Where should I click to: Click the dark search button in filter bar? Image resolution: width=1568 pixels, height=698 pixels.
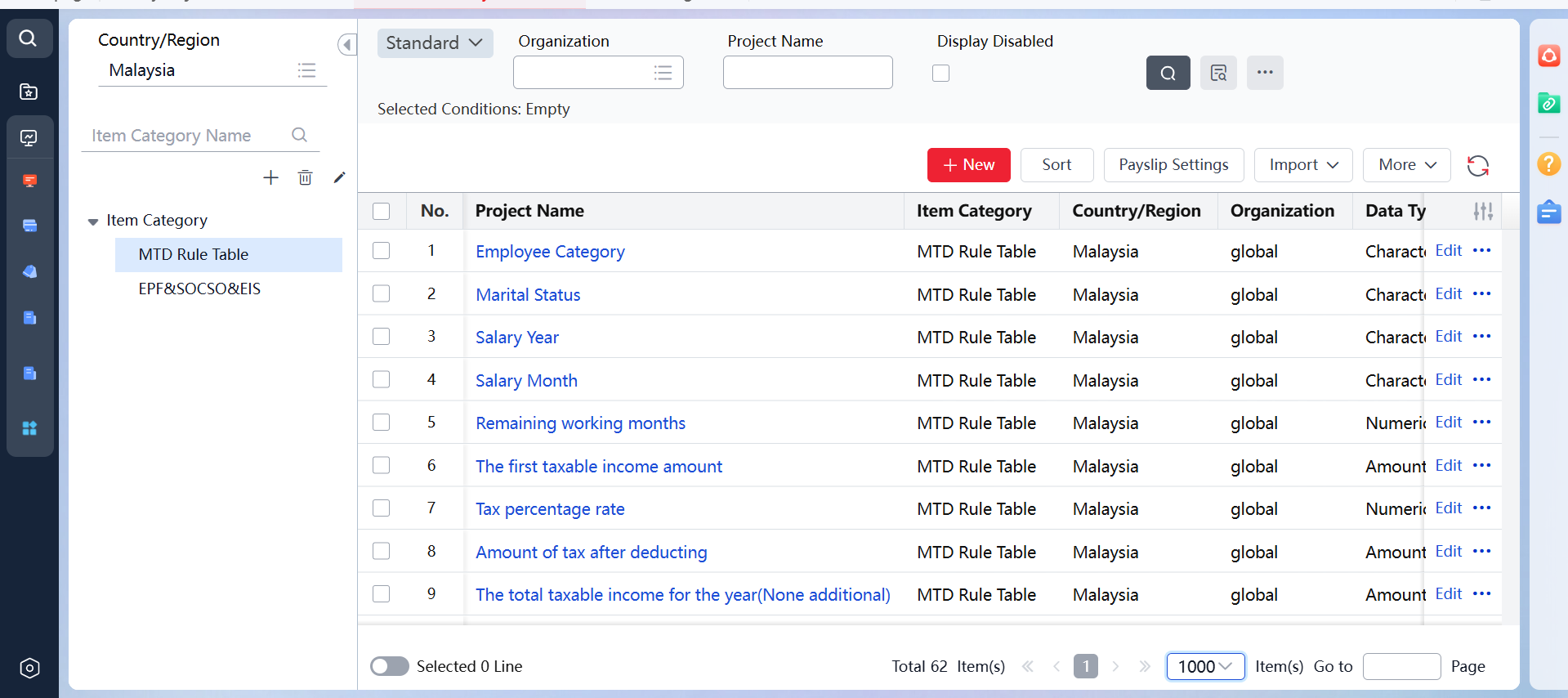click(1168, 73)
